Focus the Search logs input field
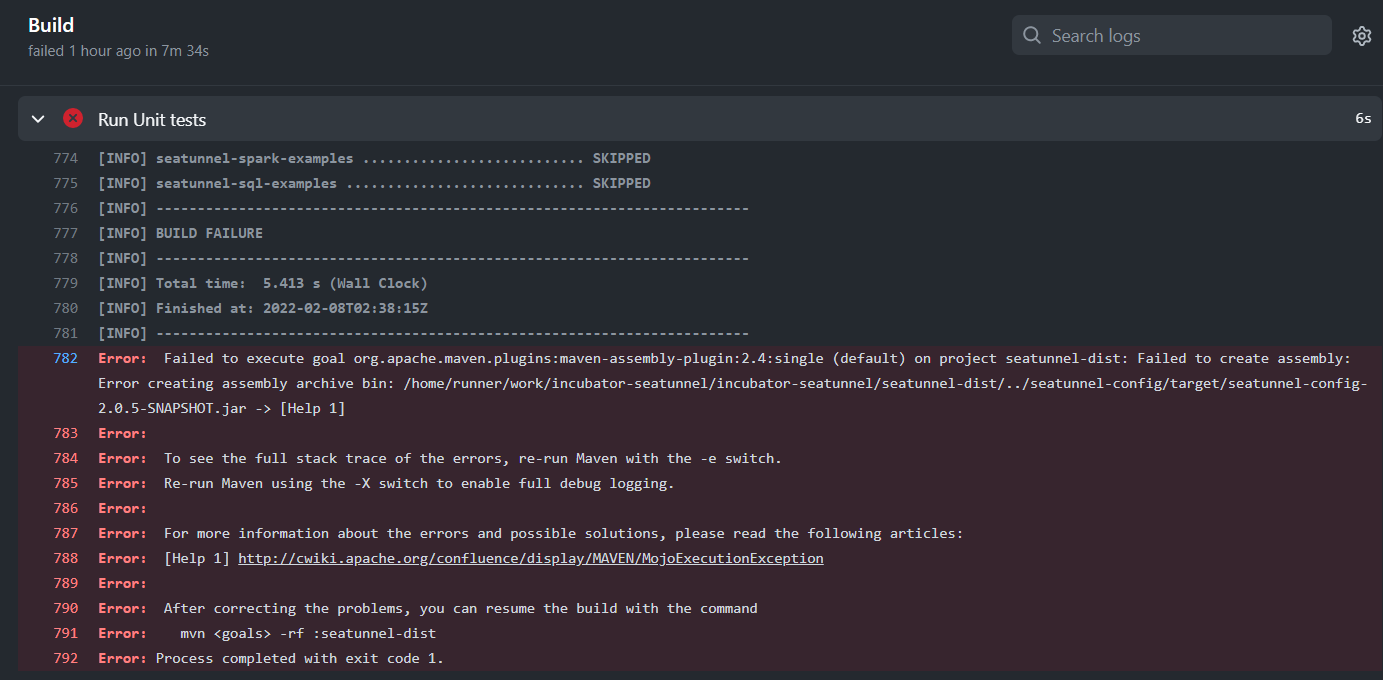Image resolution: width=1383 pixels, height=680 pixels. click(x=1171, y=35)
